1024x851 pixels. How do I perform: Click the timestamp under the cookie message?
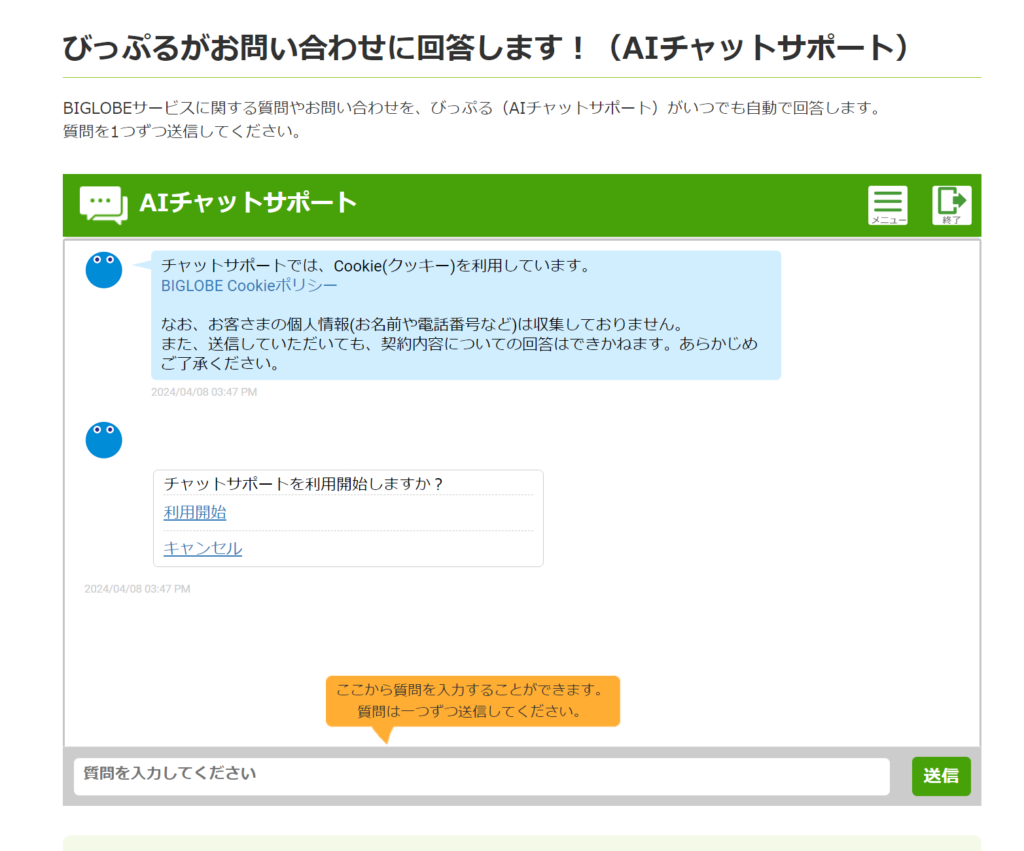pos(204,392)
